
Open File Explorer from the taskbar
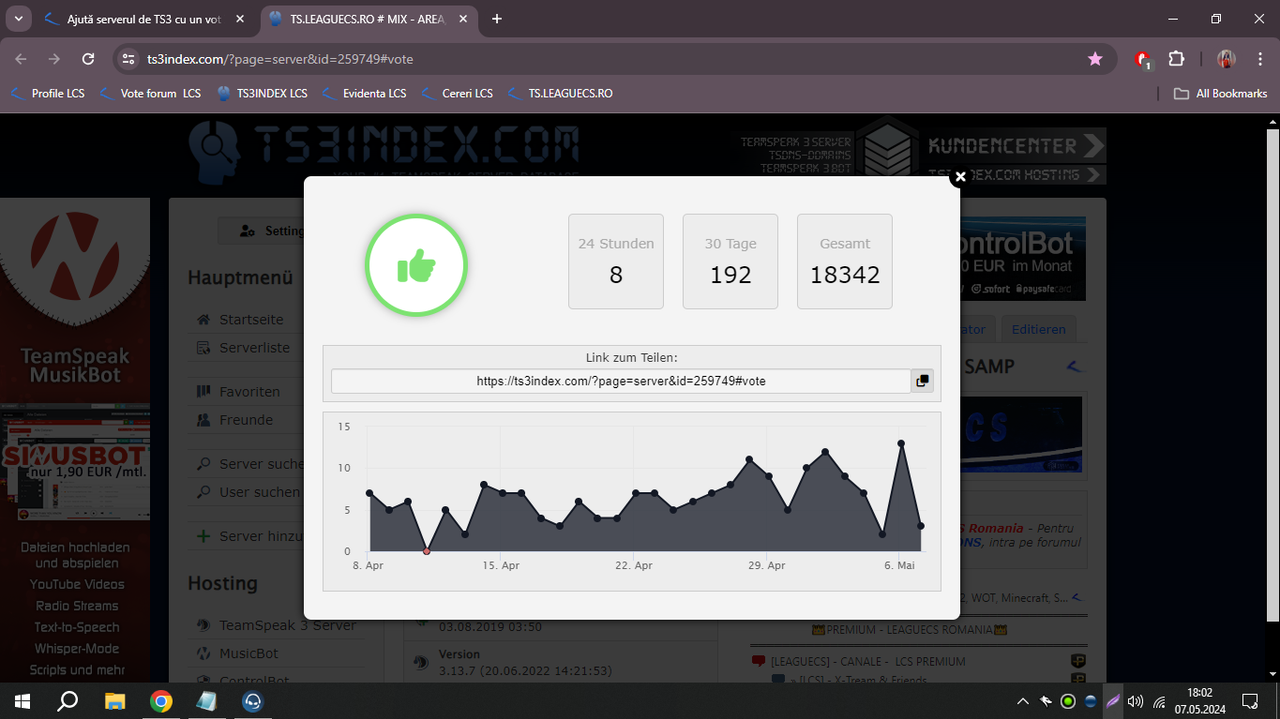tap(115, 701)
